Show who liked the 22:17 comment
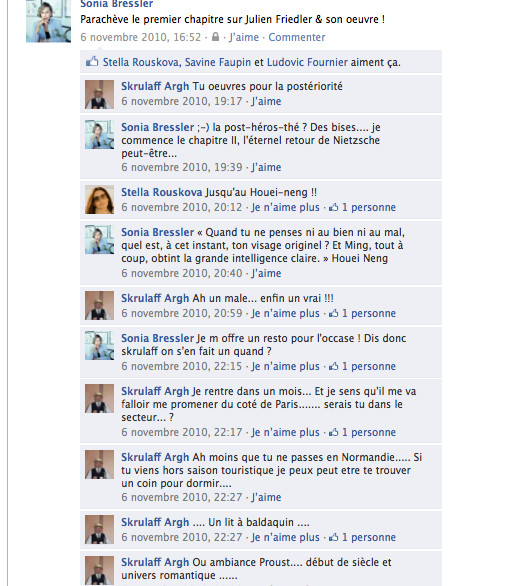 pyautogui.click(x=369, y=432)
